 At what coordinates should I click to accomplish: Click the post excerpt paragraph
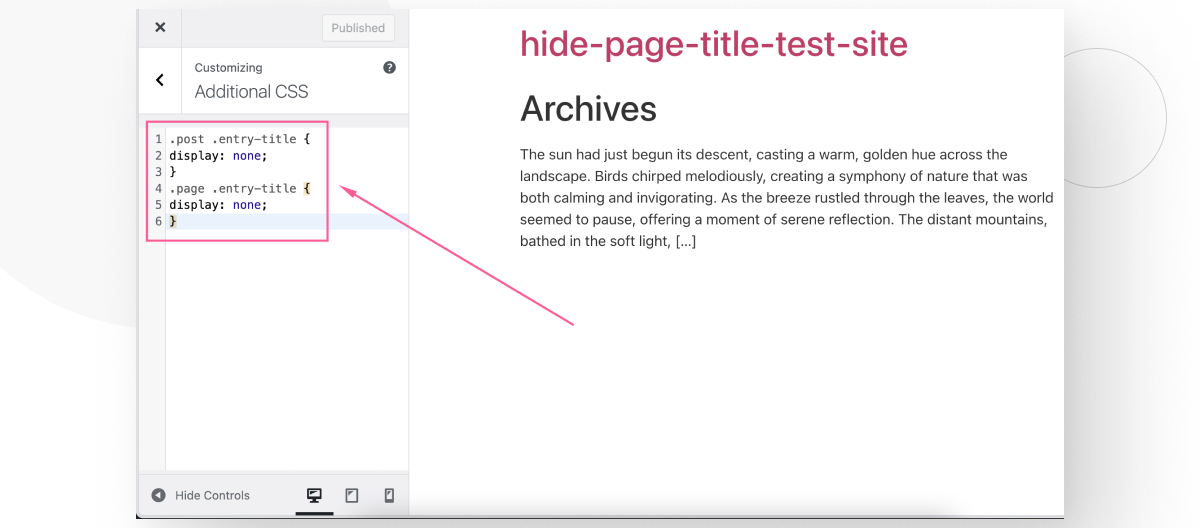point(787,198)
